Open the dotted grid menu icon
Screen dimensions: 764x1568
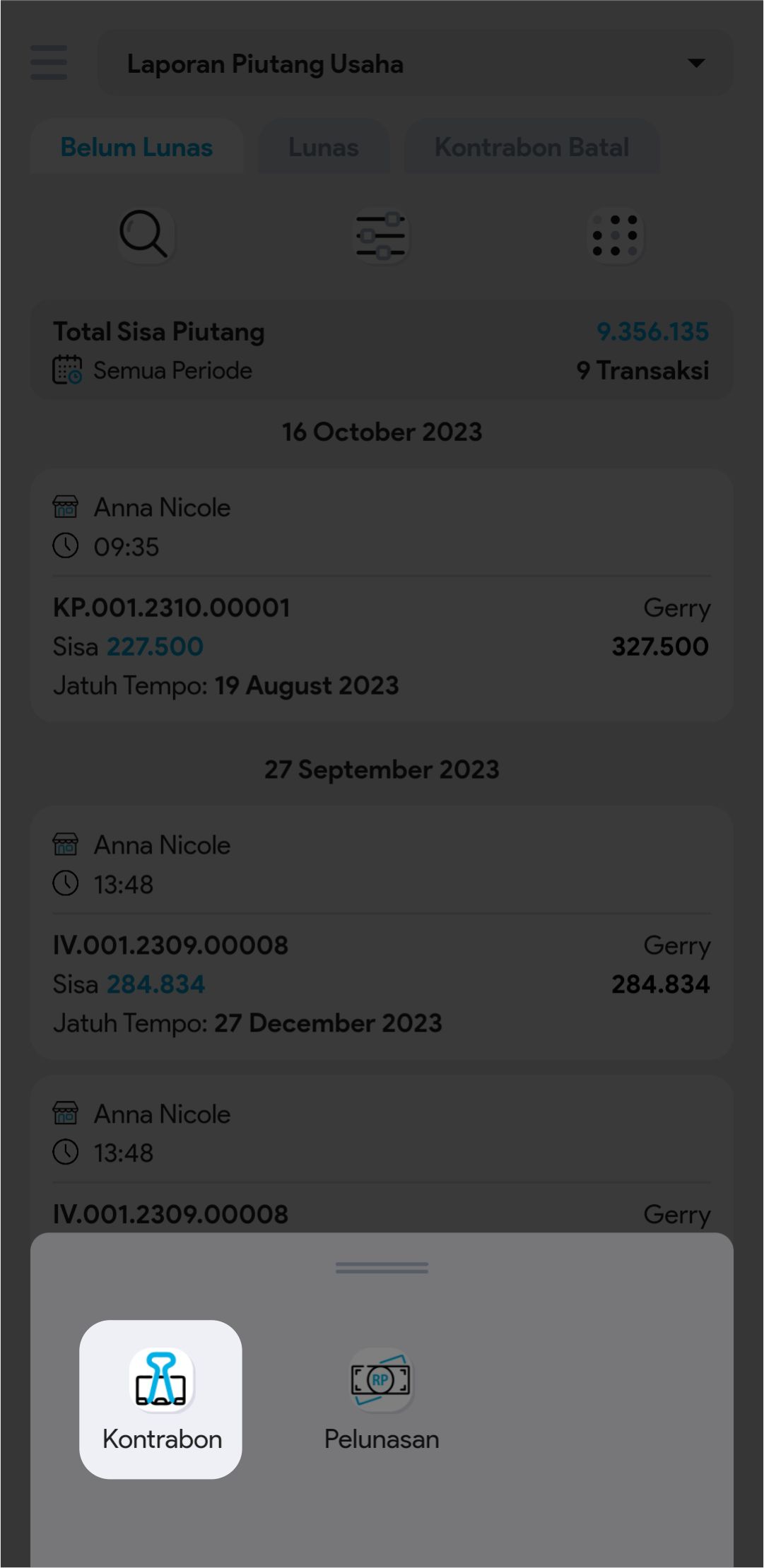tap(615, 236)
